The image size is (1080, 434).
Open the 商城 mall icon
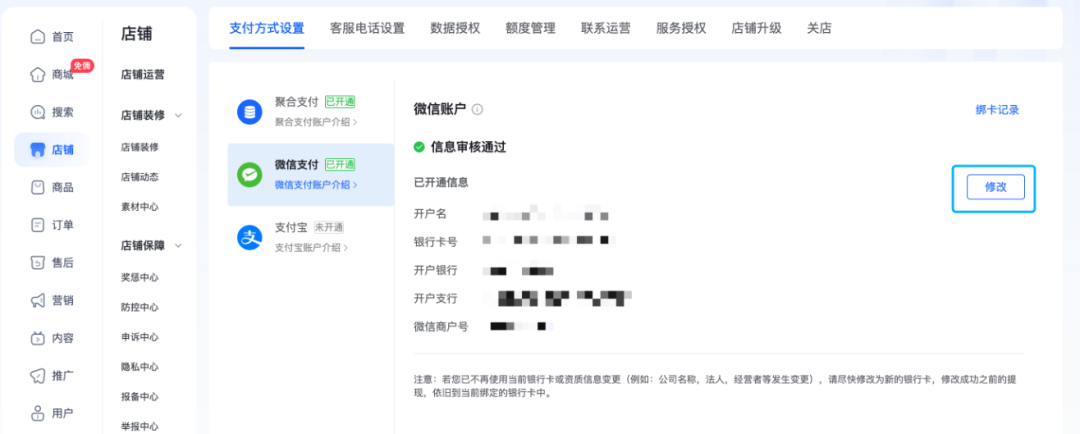(x=38, y=74)
